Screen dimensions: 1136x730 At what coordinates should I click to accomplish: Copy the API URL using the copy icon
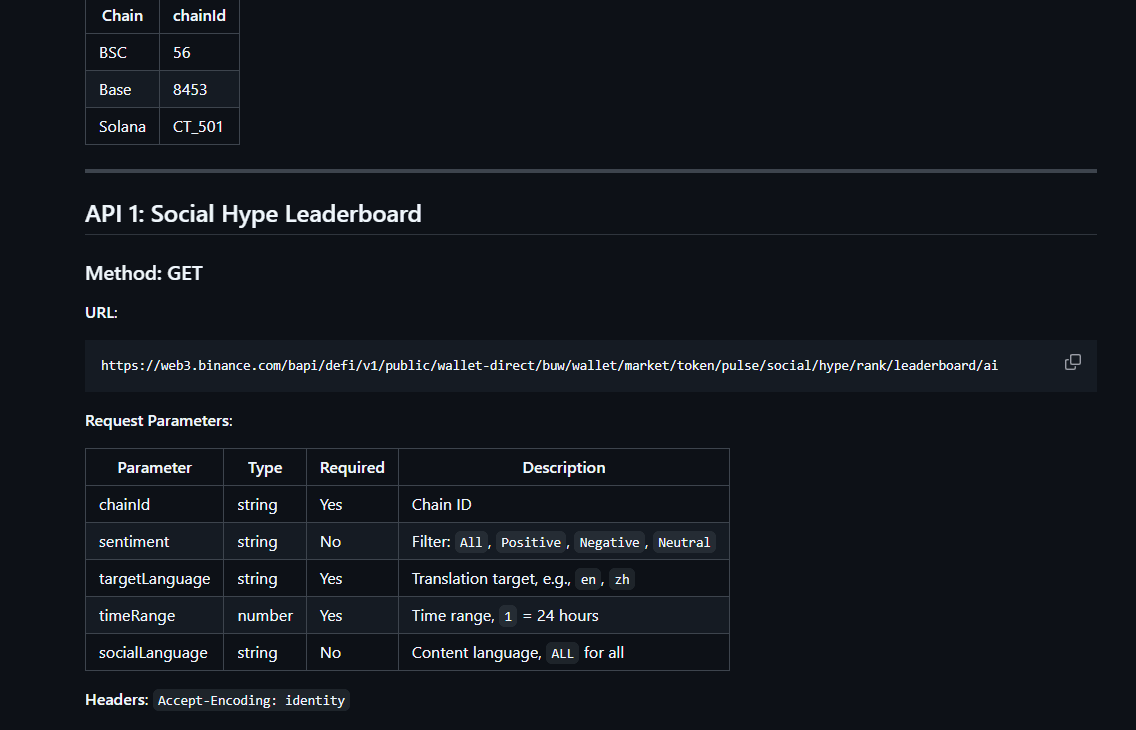(1072, 362)
